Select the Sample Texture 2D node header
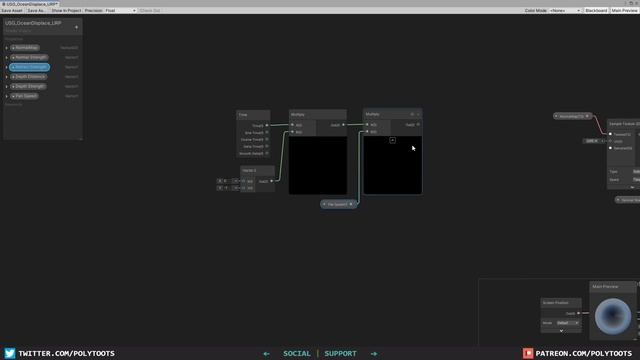 pos(623,124)
